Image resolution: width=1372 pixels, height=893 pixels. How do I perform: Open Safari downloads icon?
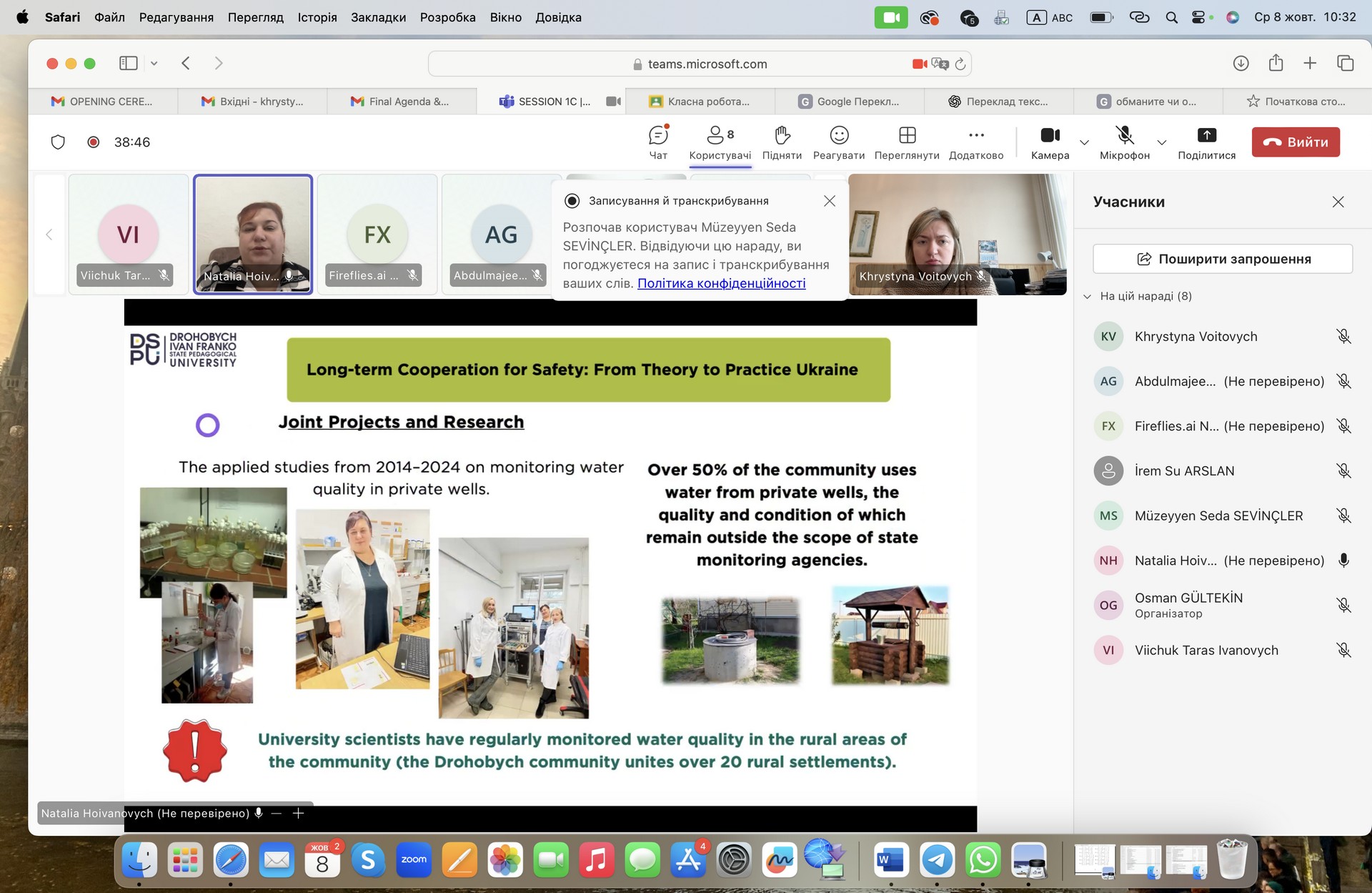[x=1241, y=64]
